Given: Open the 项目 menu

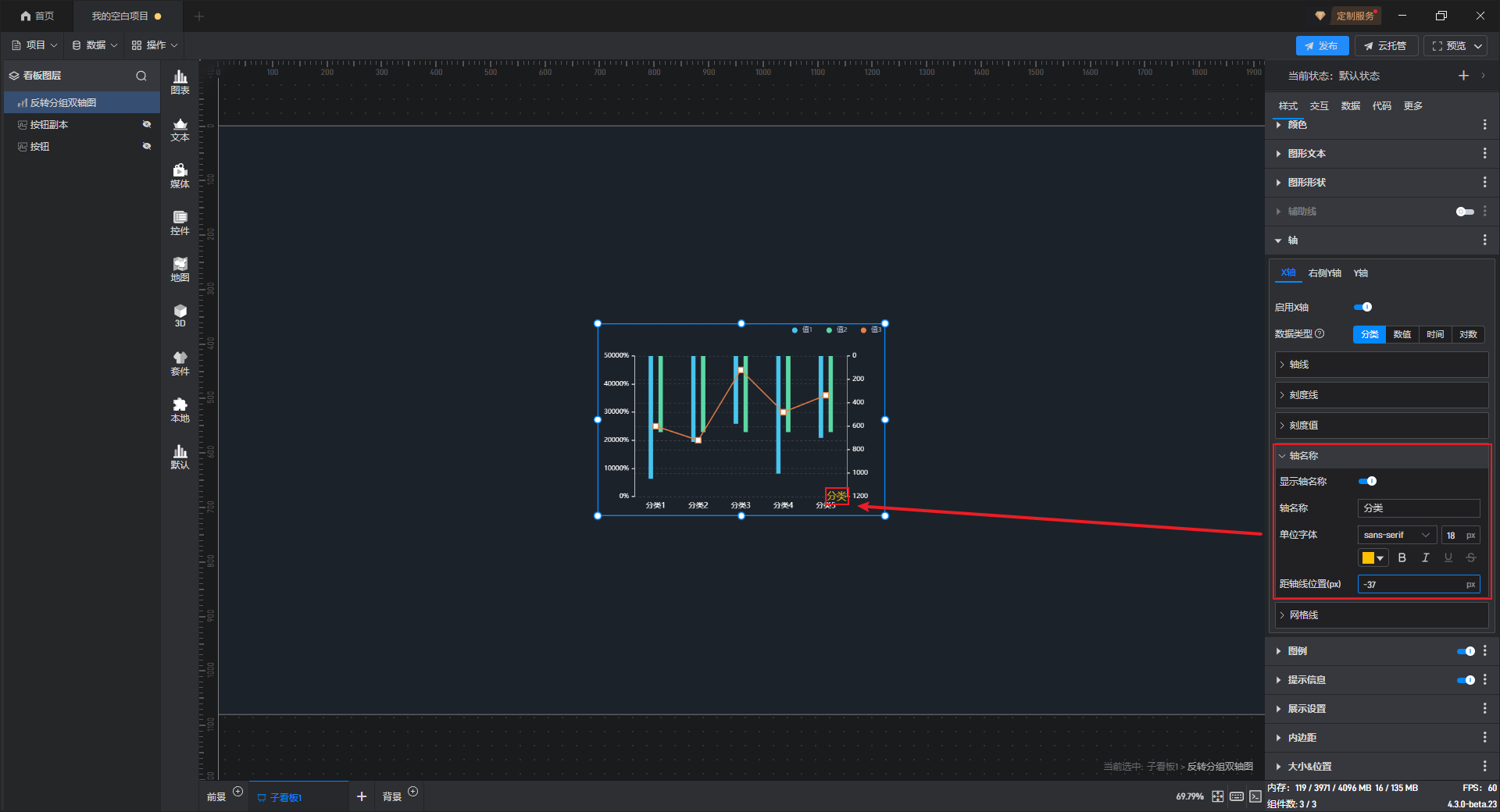Looking at the screenshot, I should (x=34, y=45).
